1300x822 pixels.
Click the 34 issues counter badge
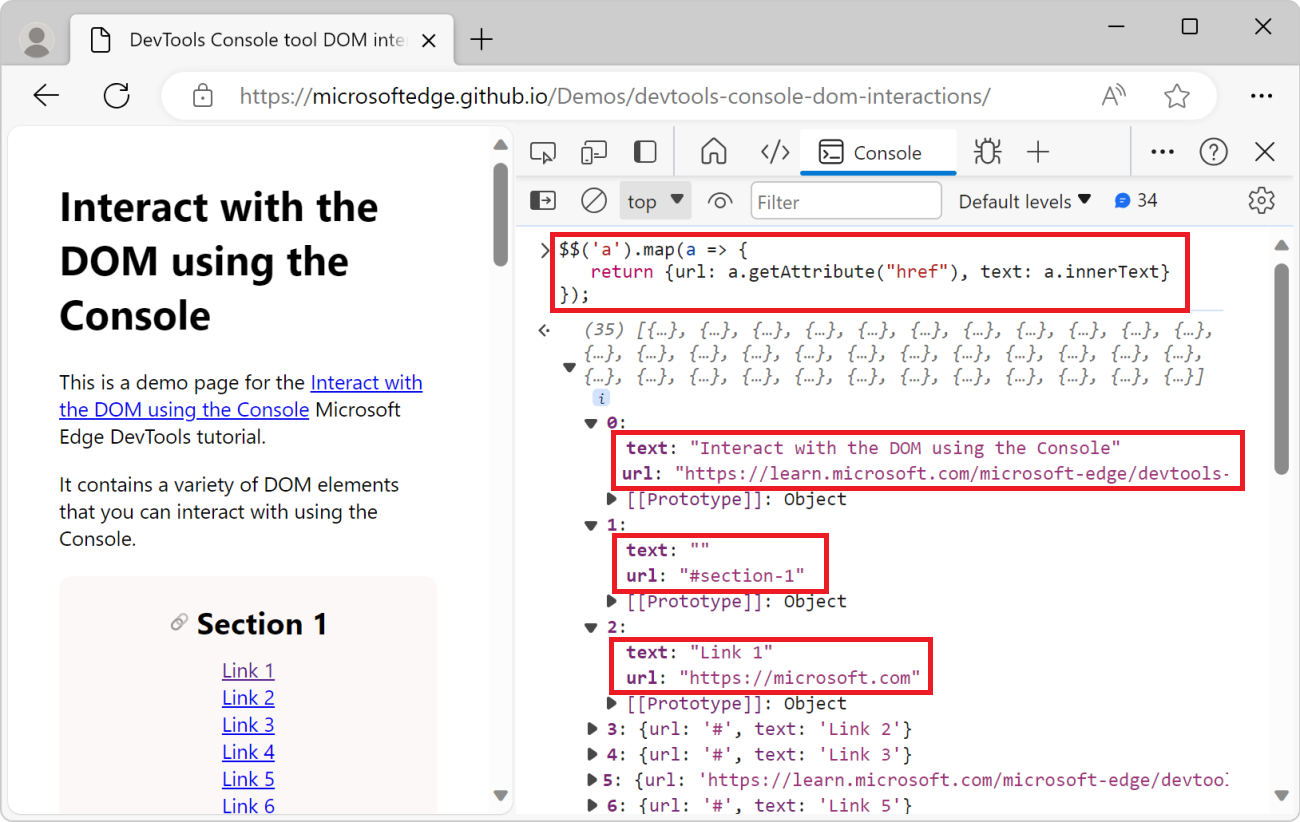[x=1136, y=200]
